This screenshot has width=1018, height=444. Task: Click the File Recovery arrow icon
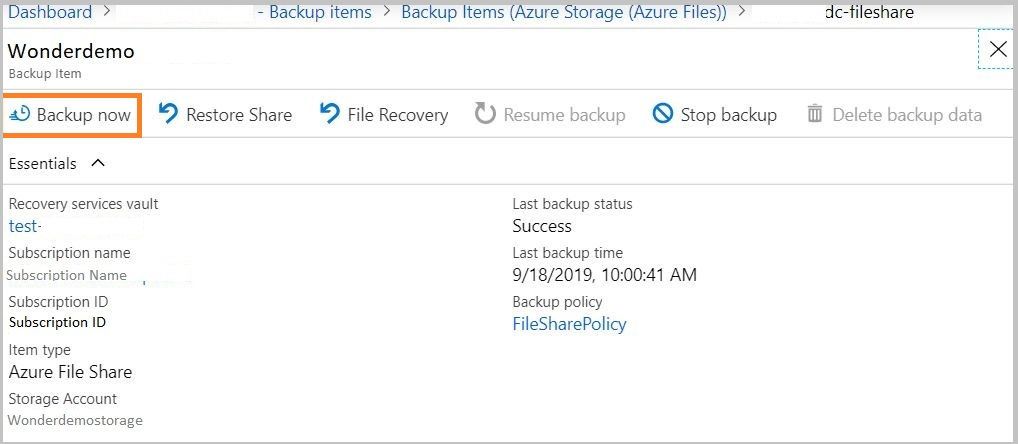point(330,114)
